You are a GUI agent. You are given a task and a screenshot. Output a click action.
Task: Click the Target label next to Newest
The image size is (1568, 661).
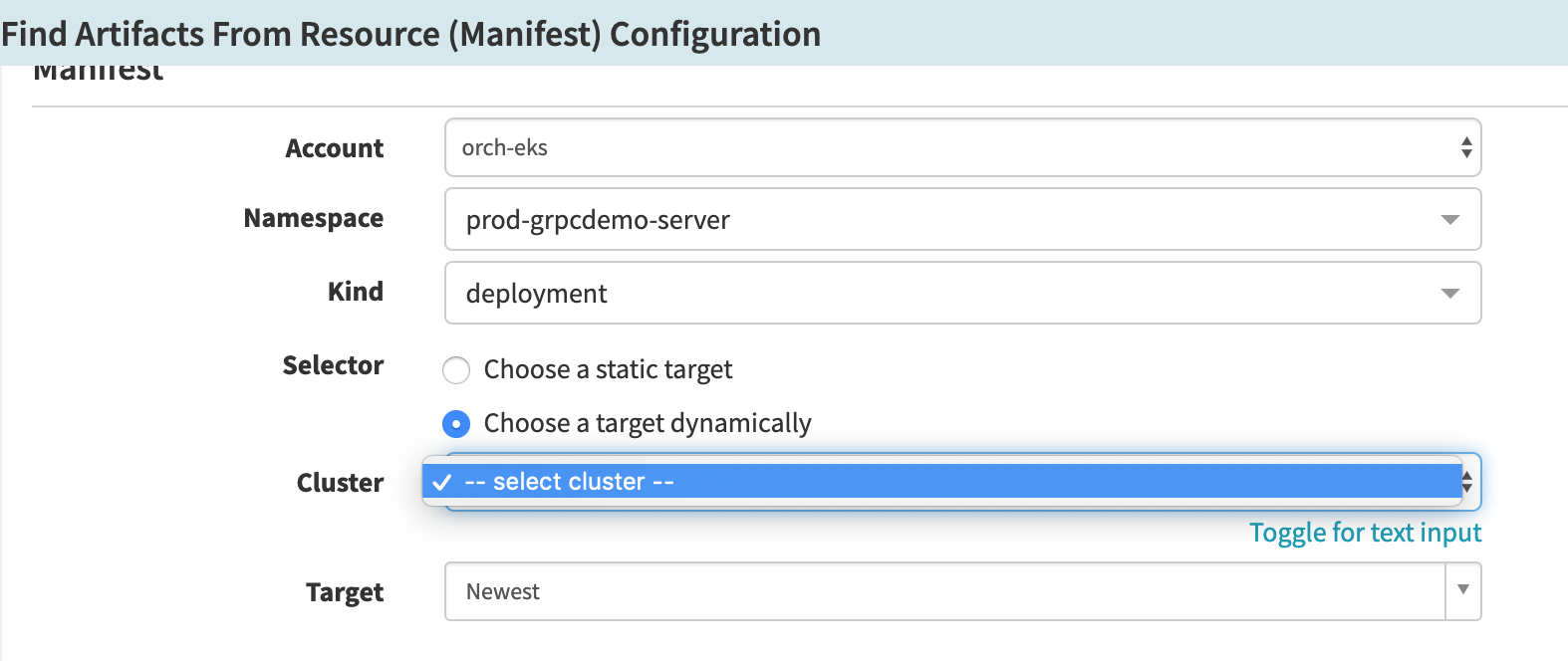point(344,592)
